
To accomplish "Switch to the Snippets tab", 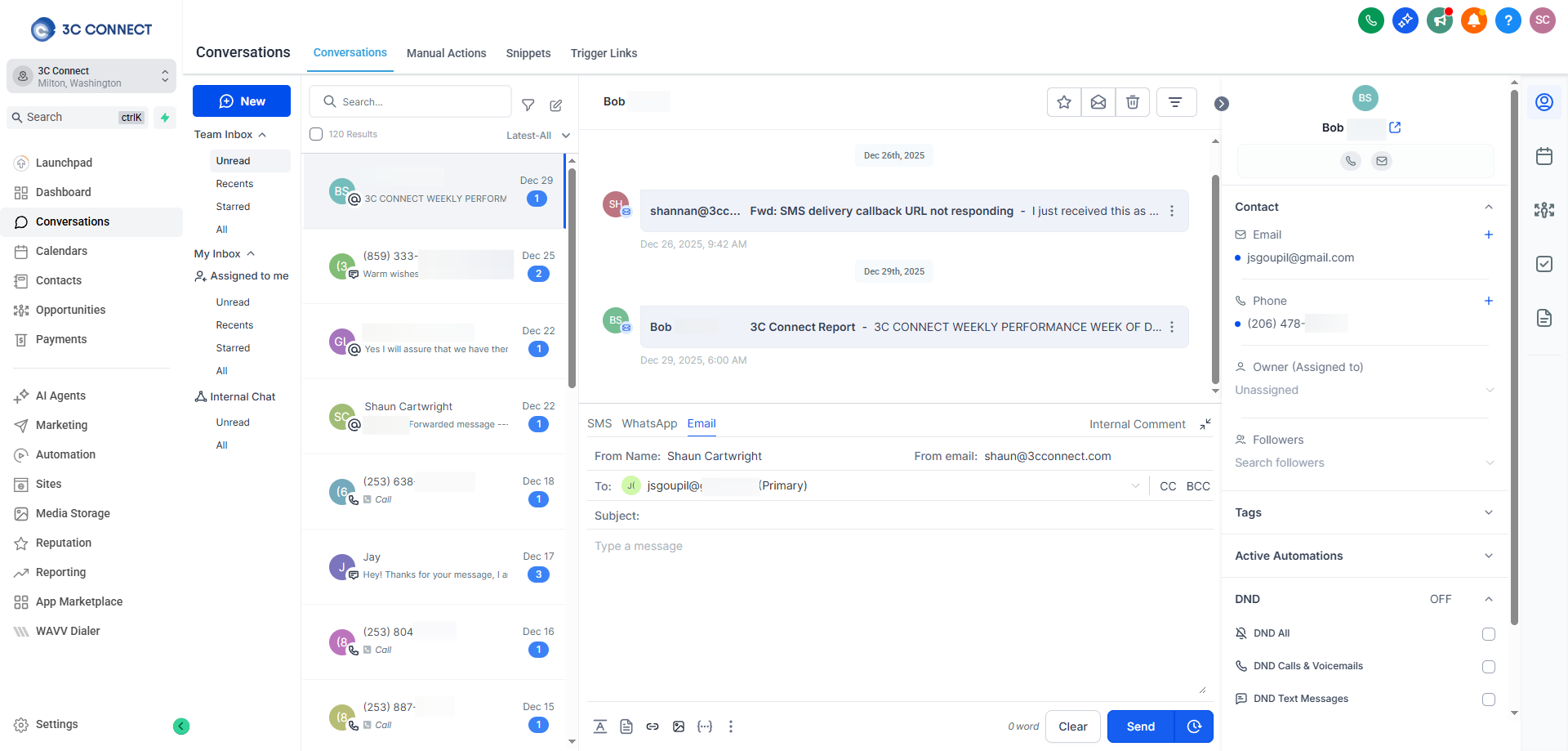I will click(x=528, y=53).
